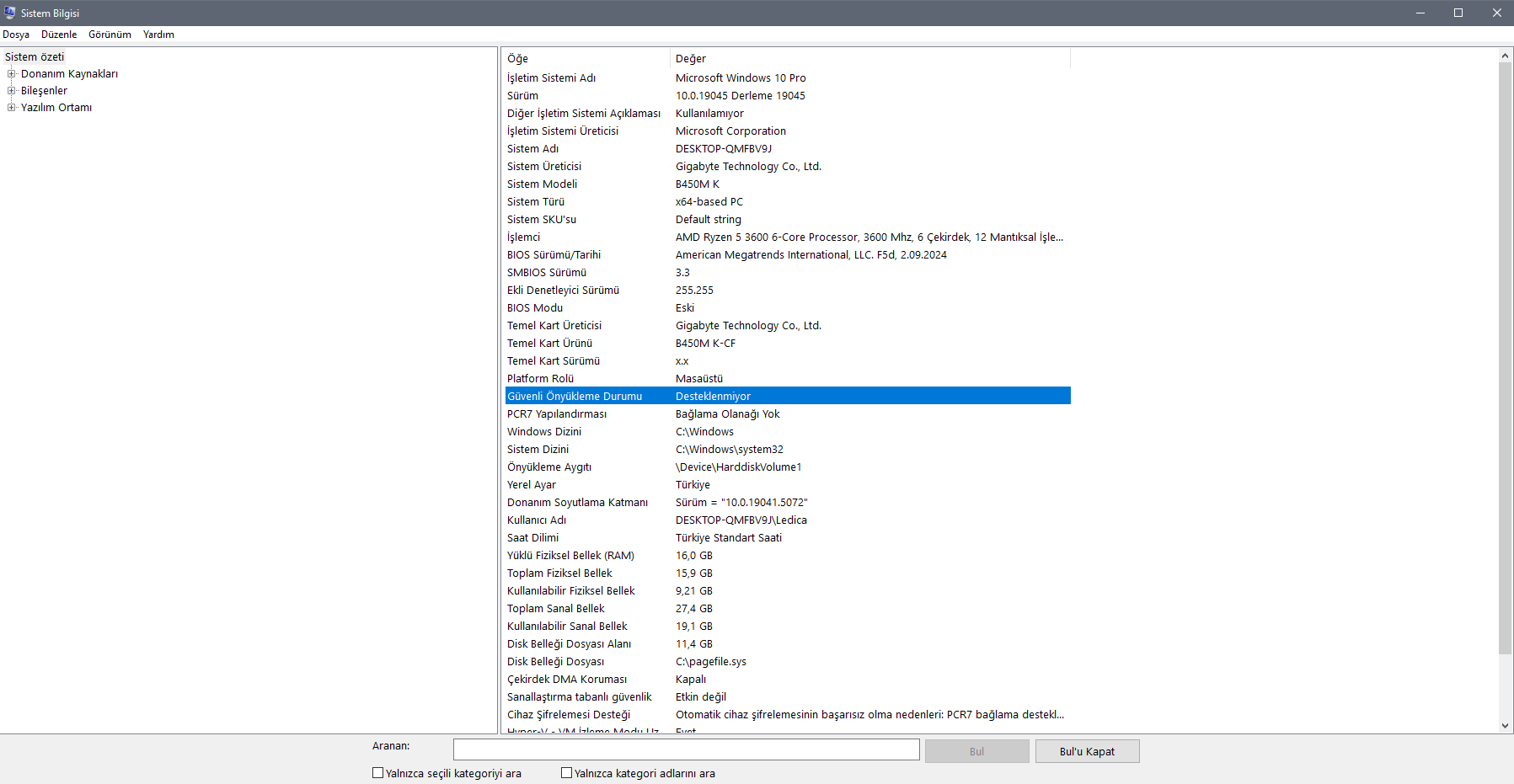Select the BIOS Sürümü/Tarihi row
This screenshot has width=1514, height=784.
788,255
